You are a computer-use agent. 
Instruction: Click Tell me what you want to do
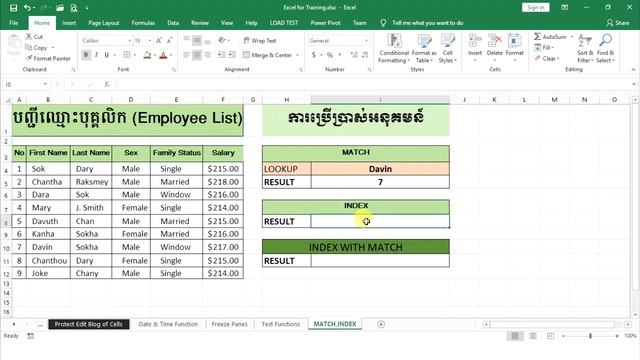coord(427,23)
